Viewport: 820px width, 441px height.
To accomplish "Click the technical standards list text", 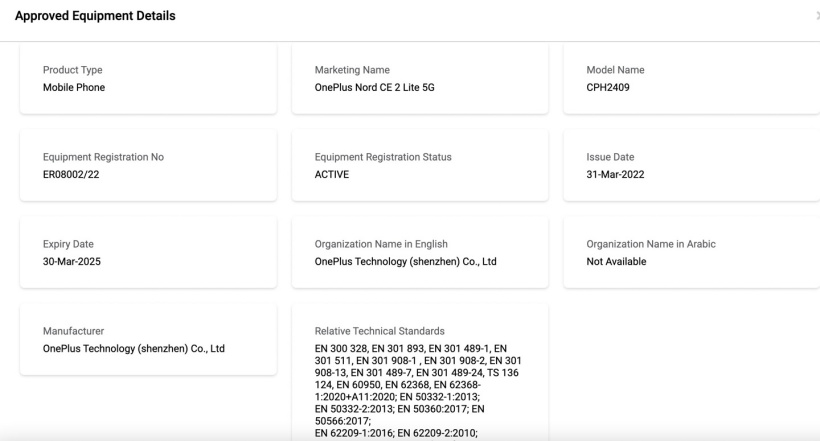I will 418,391.
